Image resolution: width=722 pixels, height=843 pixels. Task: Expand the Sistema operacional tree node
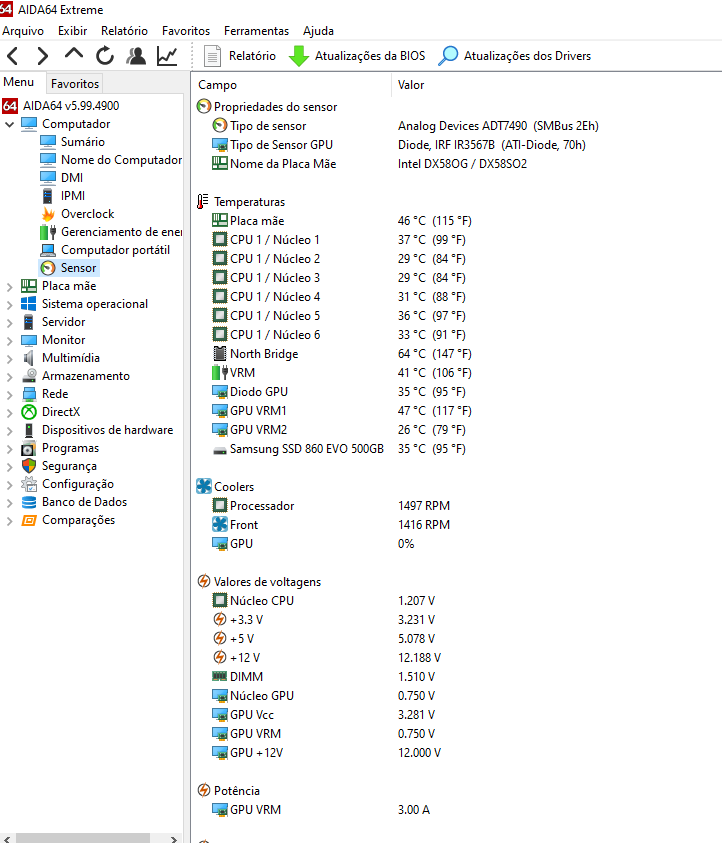[x=9, y=305]
